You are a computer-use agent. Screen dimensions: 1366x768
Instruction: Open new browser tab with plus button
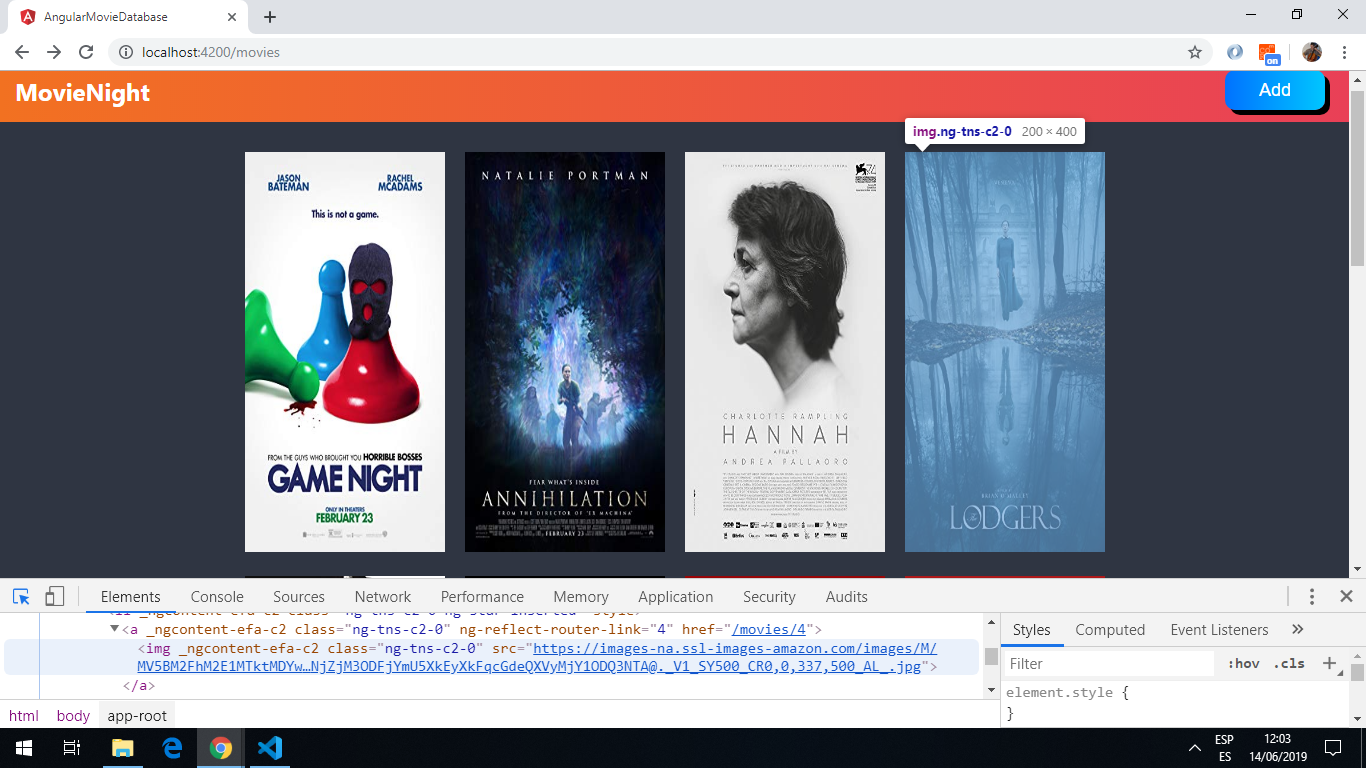coord(270,17)
